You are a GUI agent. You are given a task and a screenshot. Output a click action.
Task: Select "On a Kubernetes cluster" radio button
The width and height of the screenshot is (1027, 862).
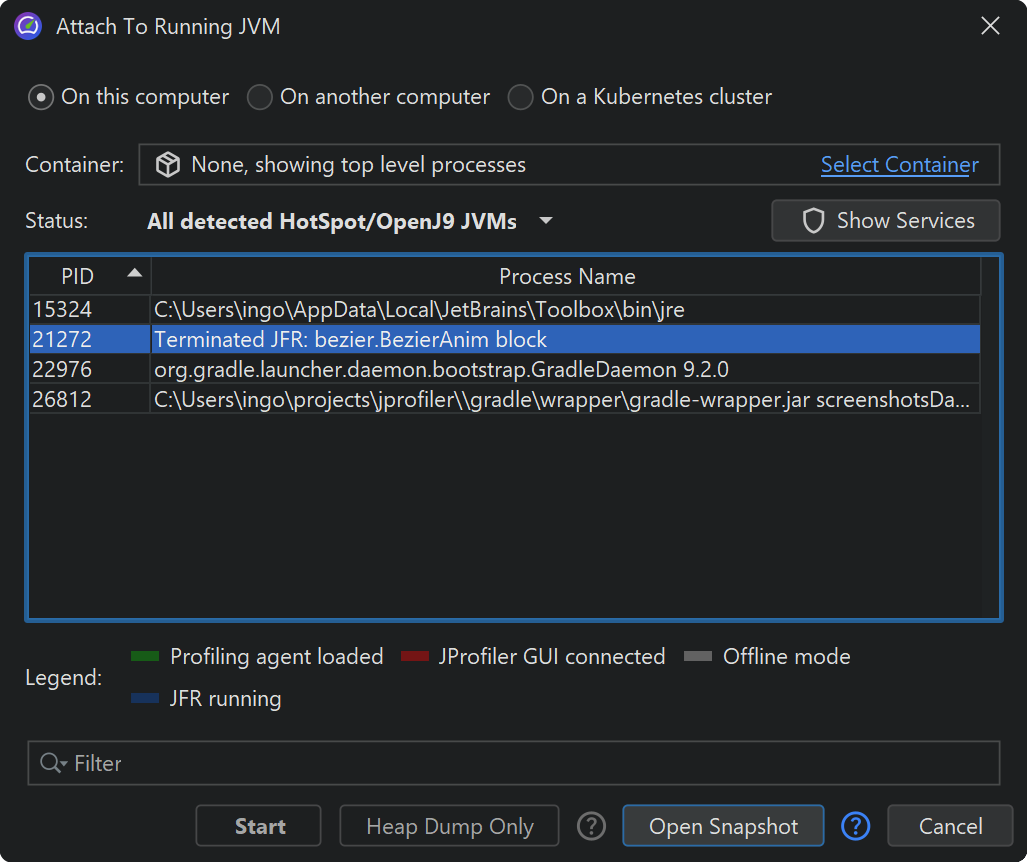(520, 97)
